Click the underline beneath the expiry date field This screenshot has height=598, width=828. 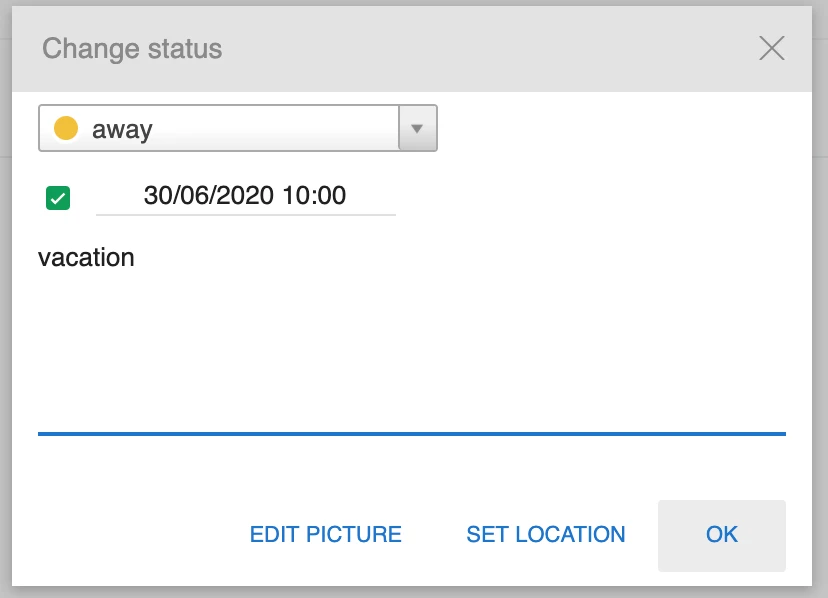coord(245,214)
